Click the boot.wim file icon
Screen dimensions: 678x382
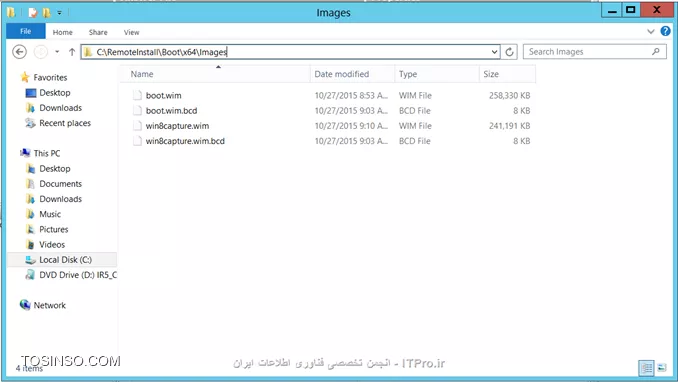137,96
